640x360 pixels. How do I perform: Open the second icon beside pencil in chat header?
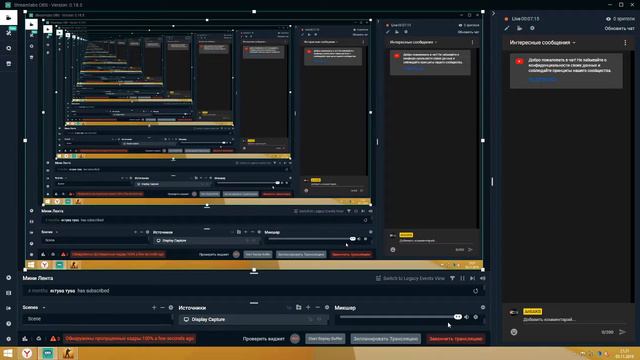tap(519, 28)
